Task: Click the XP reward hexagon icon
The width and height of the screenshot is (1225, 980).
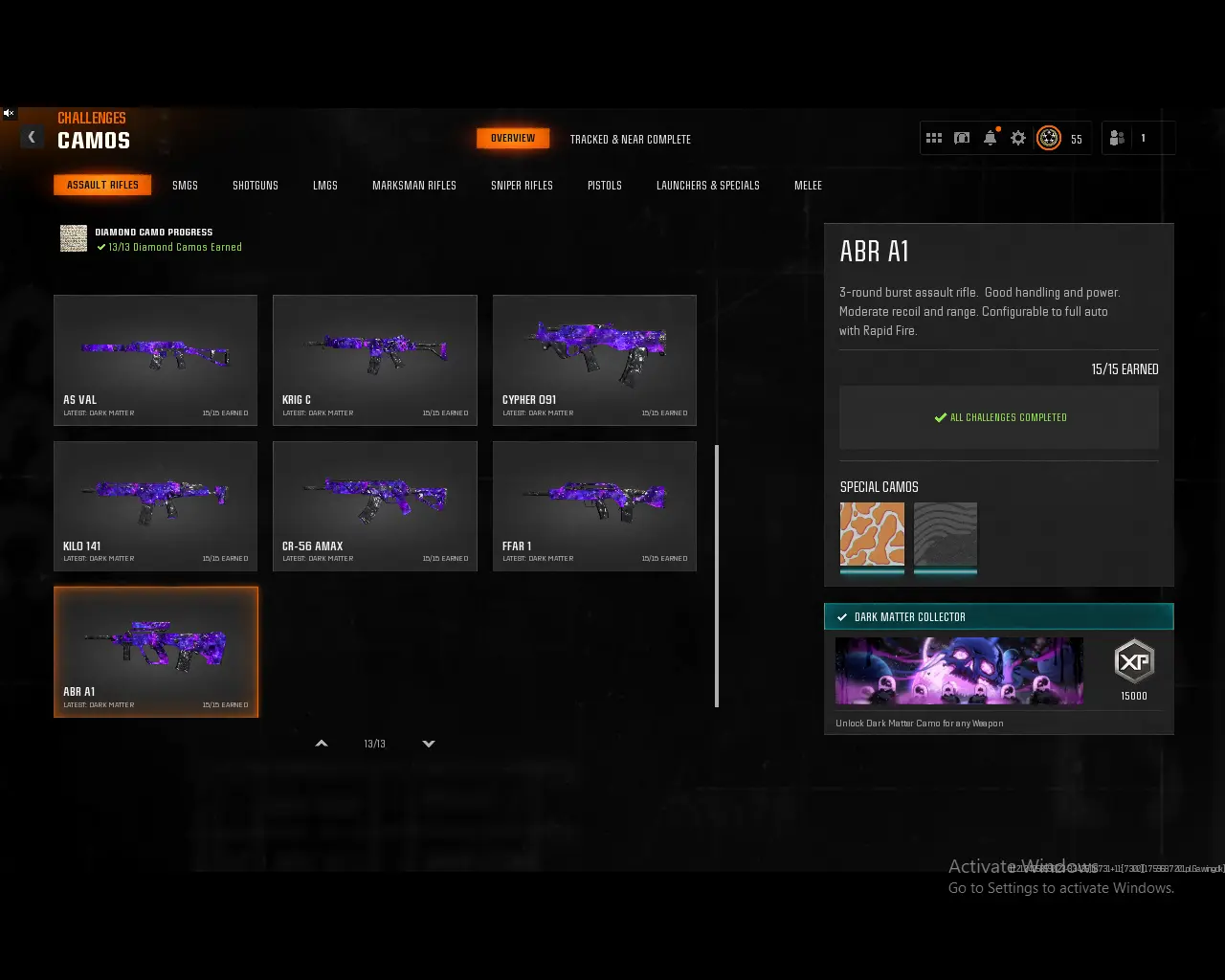Action: click(x=1134, y=662)
